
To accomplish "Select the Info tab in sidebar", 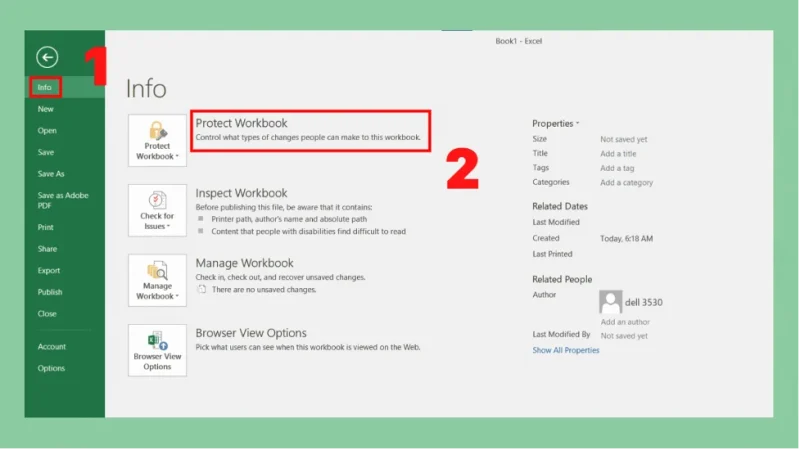I will pyautogui.click(x=45, y=88).
